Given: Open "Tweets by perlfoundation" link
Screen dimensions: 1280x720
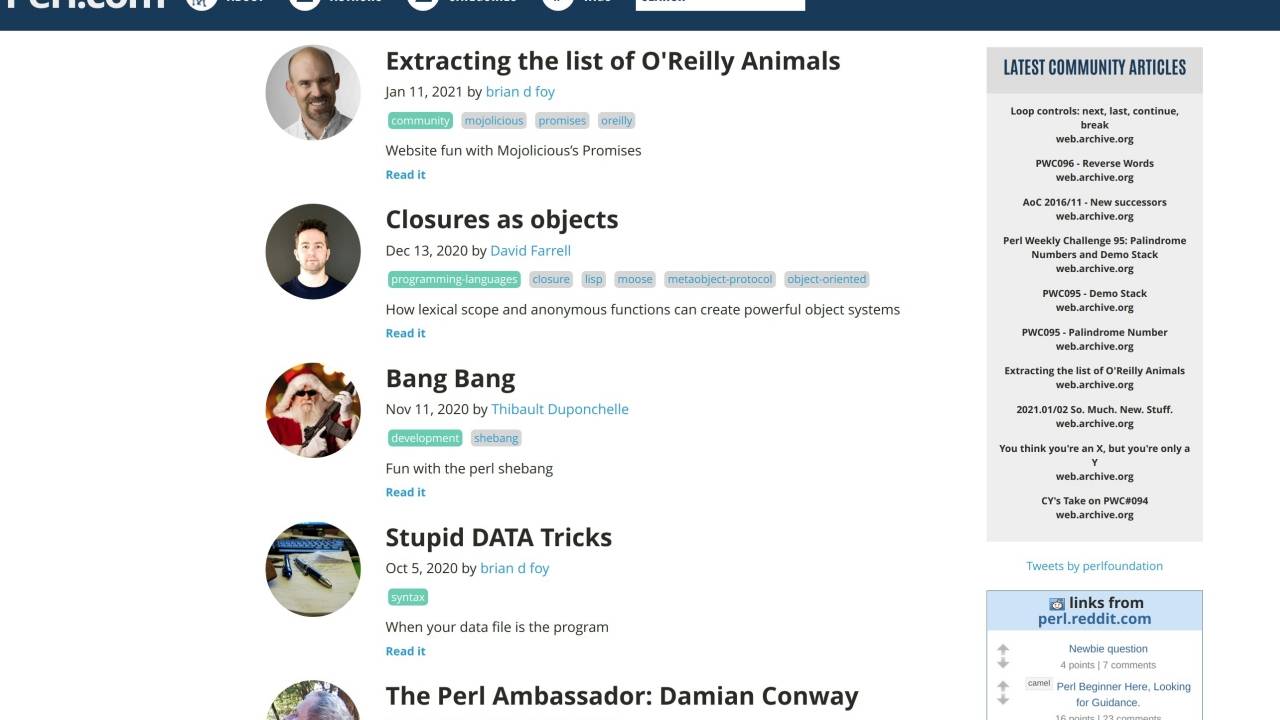Looking at the screenshot, I should [1094, 566].
